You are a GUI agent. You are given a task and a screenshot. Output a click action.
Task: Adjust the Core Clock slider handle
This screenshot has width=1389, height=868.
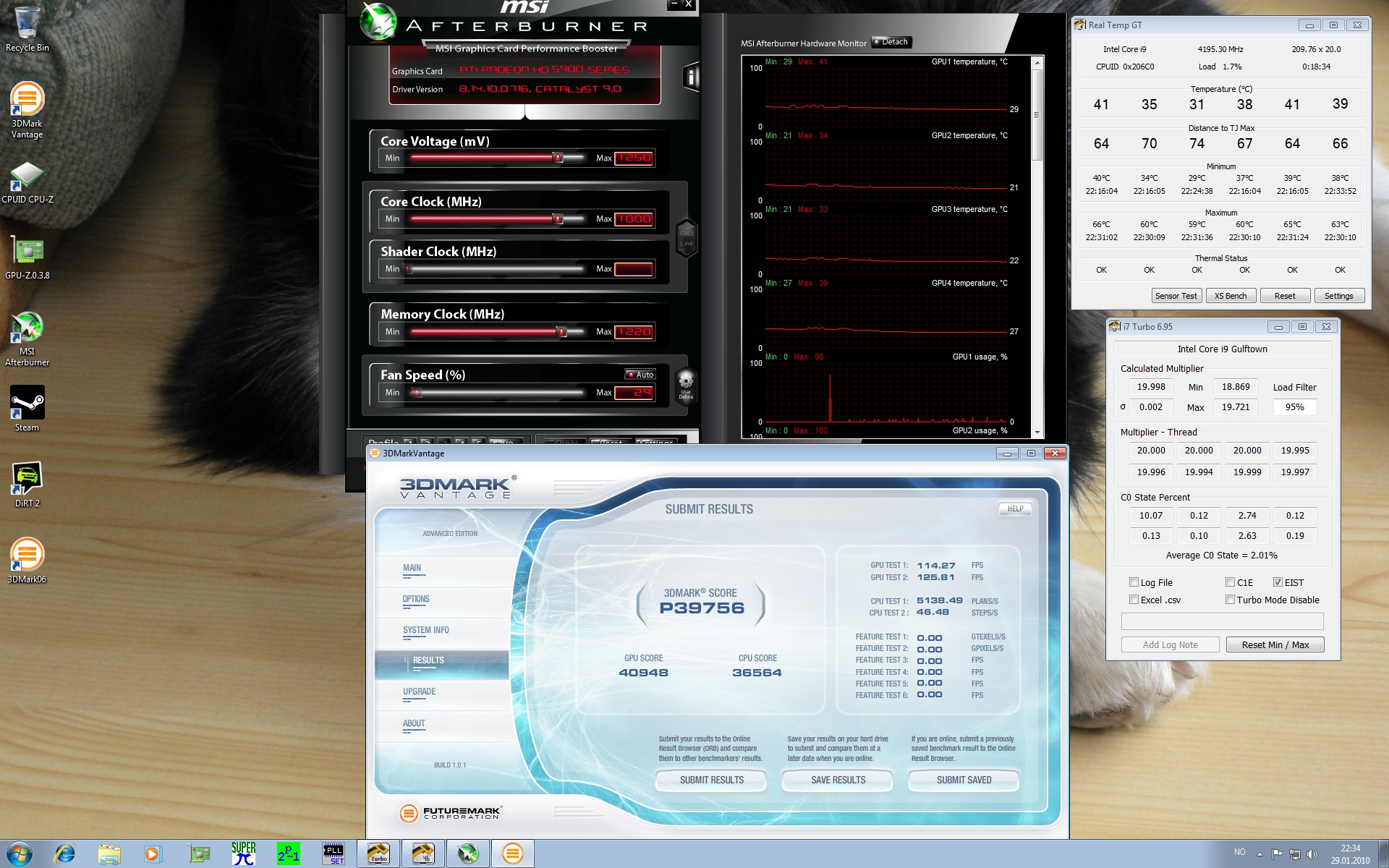coord(558,218)
